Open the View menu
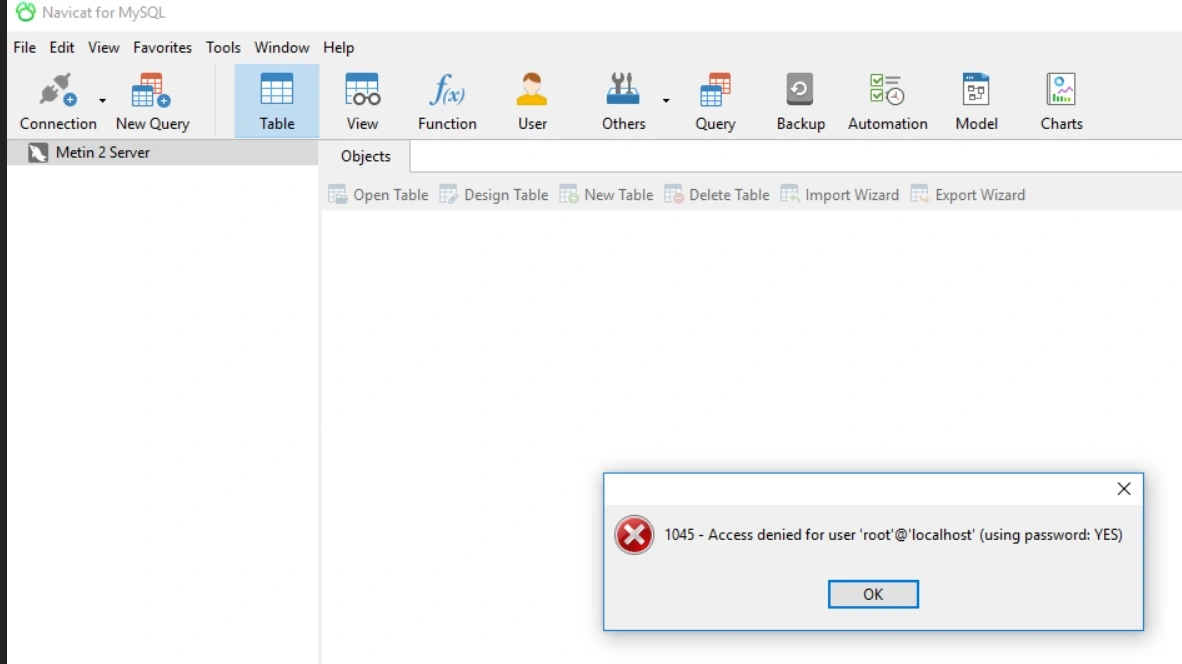This screenshot has width=1182, height=664. [103, 47]
